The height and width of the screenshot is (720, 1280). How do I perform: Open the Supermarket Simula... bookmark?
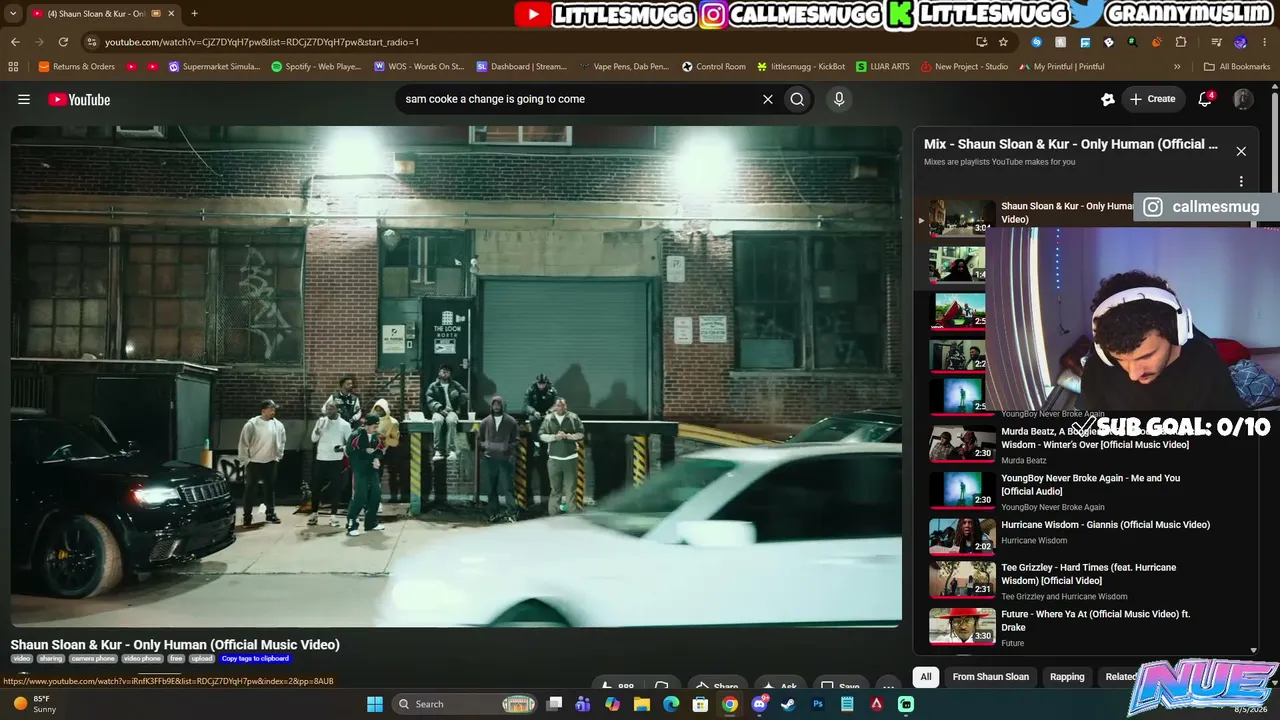click(x=214, y=67)
